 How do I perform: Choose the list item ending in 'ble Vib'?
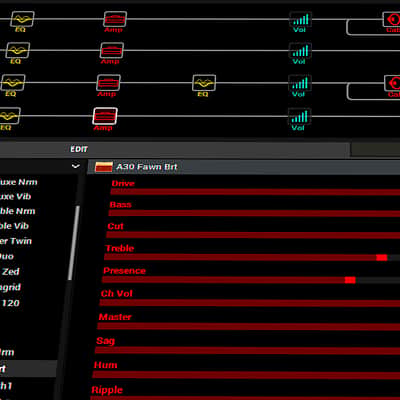click(x=14, y=226)
